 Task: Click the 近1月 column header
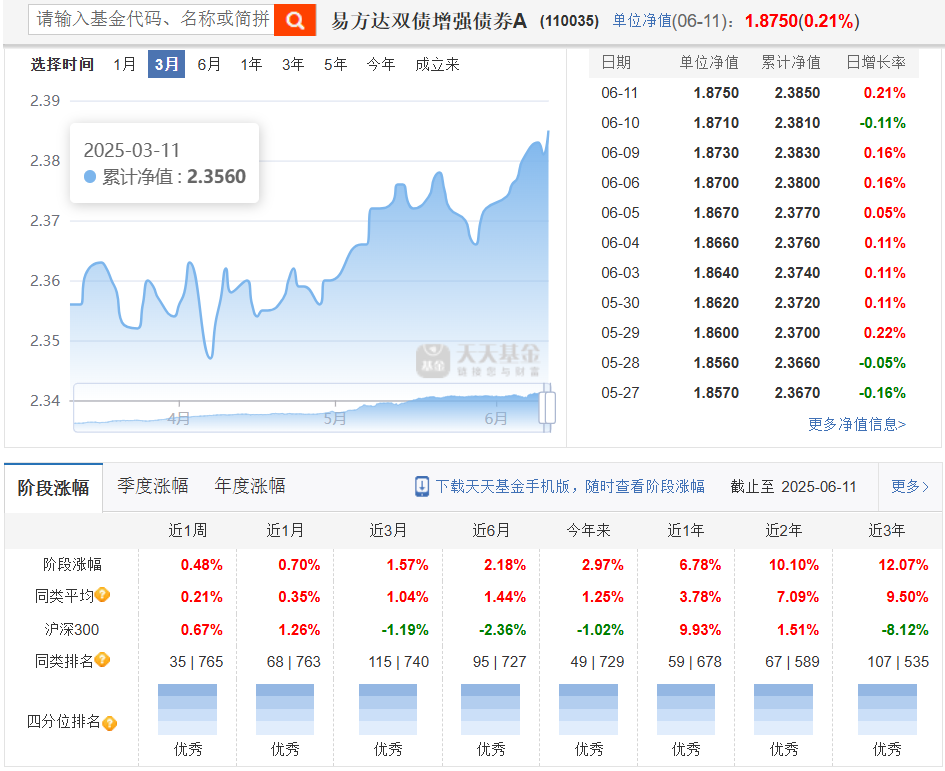(285, 530)
